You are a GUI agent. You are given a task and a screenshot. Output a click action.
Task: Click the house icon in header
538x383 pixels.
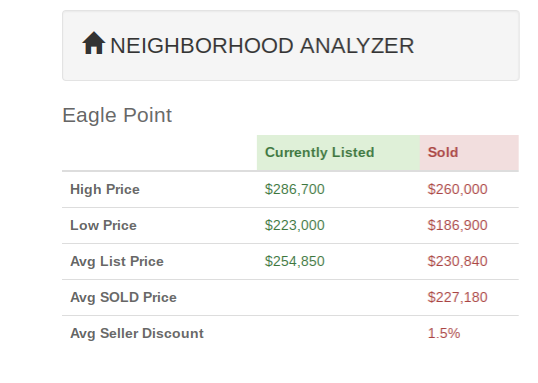tap(93, 43)
